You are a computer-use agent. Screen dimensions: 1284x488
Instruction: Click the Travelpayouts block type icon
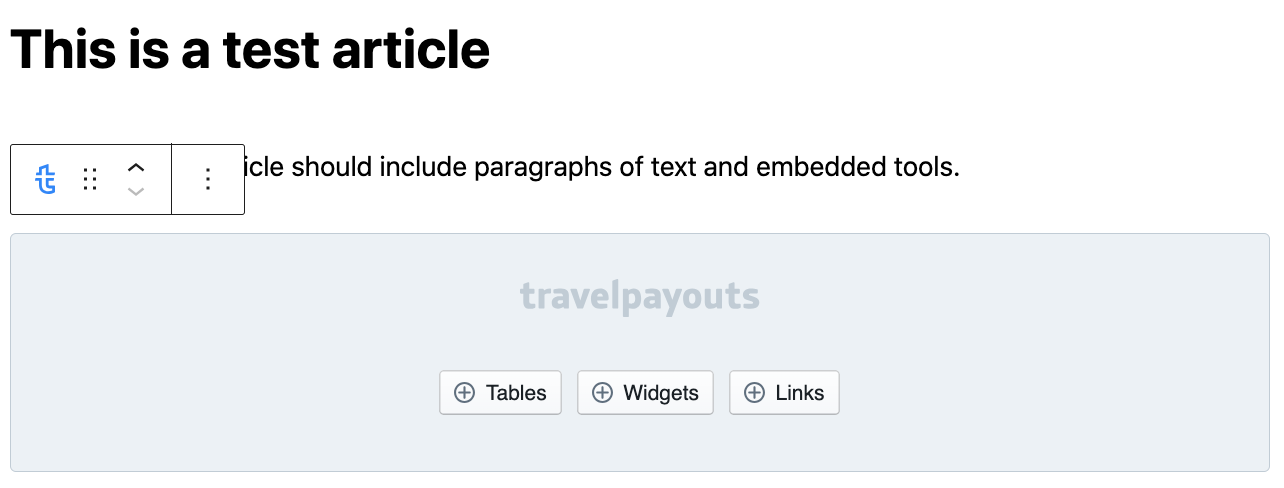tap(45, 180)
